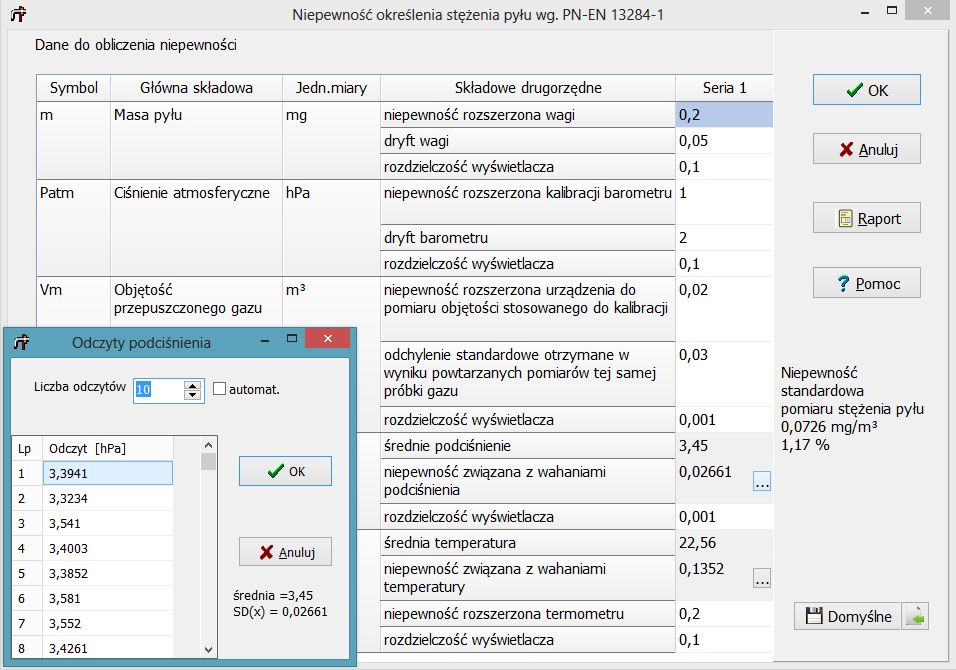Screen dimensions: 956x670
Task: Click the green arrow icon beside Domyślne
Action: (x=915, y=616)
